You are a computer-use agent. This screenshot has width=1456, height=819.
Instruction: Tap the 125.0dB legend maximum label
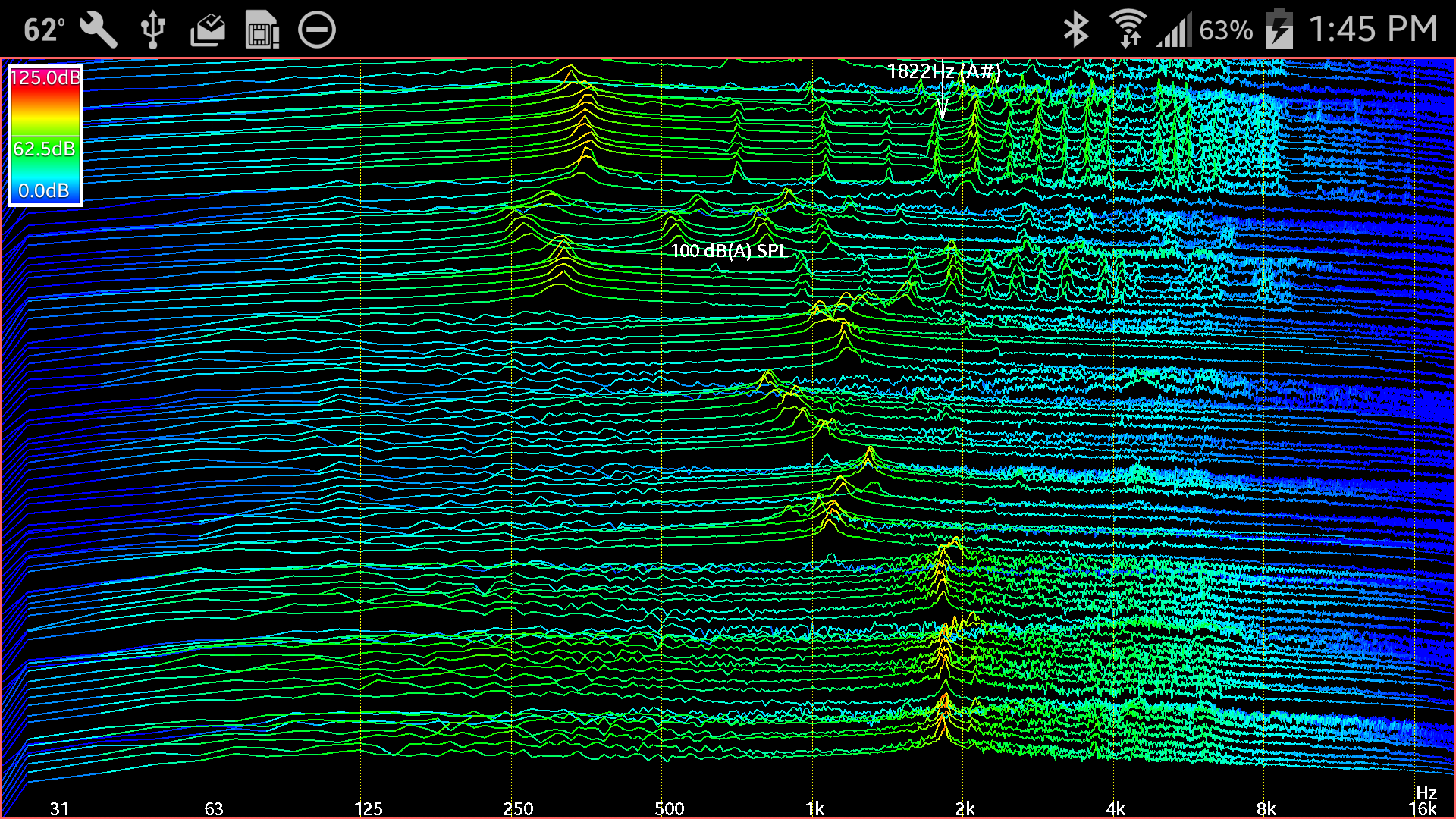pos(47,77)
